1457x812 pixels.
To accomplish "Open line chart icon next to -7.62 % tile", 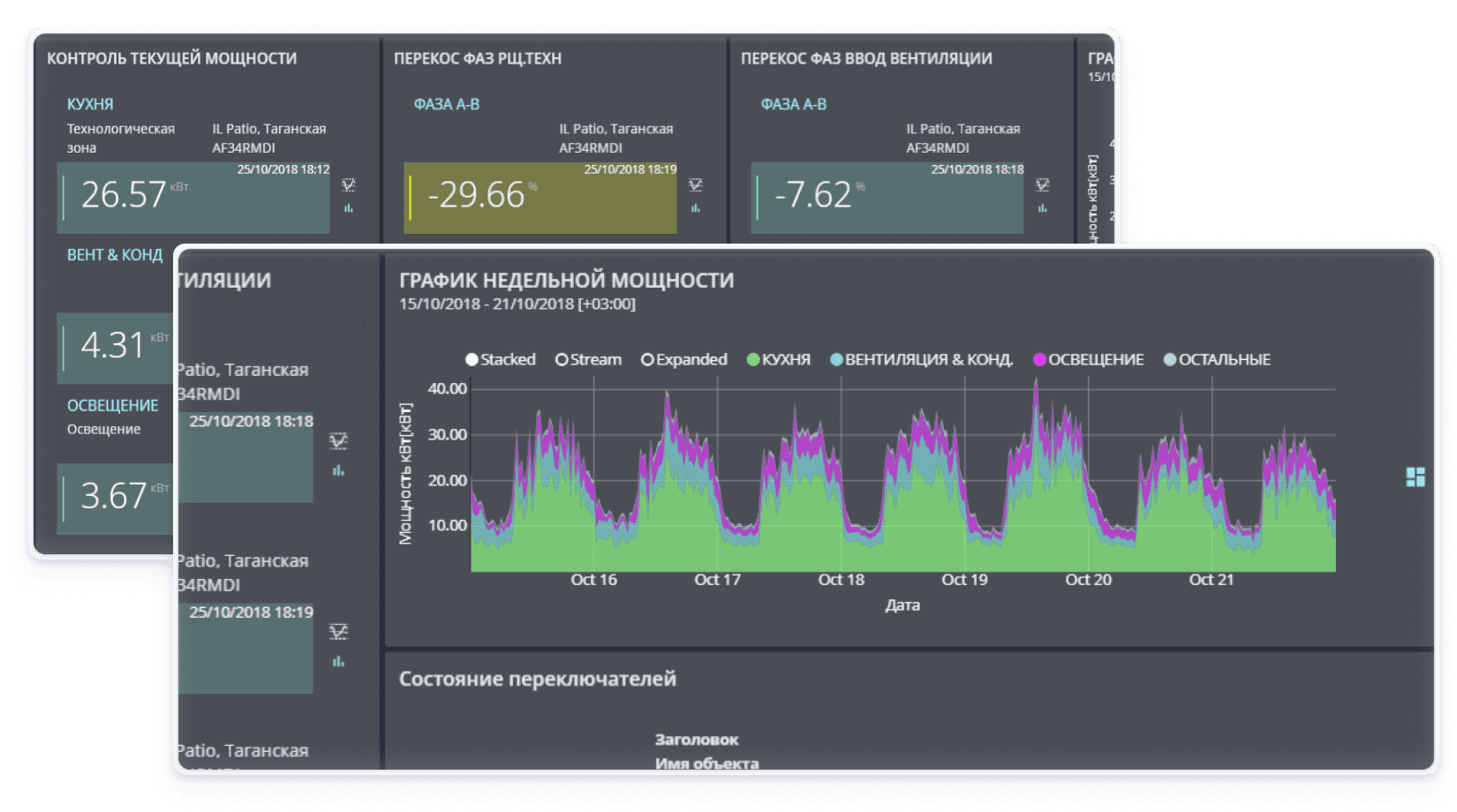I will click(x=1043, y=184).
